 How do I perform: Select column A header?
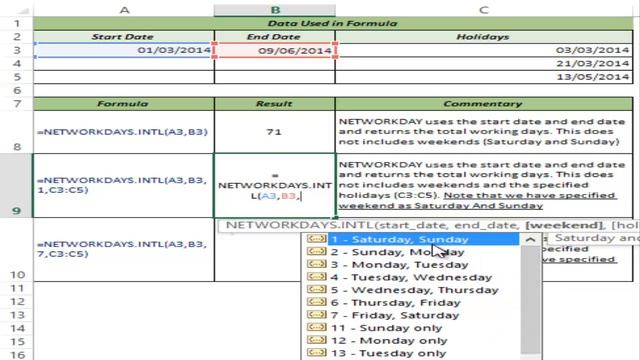coord(124,10)
